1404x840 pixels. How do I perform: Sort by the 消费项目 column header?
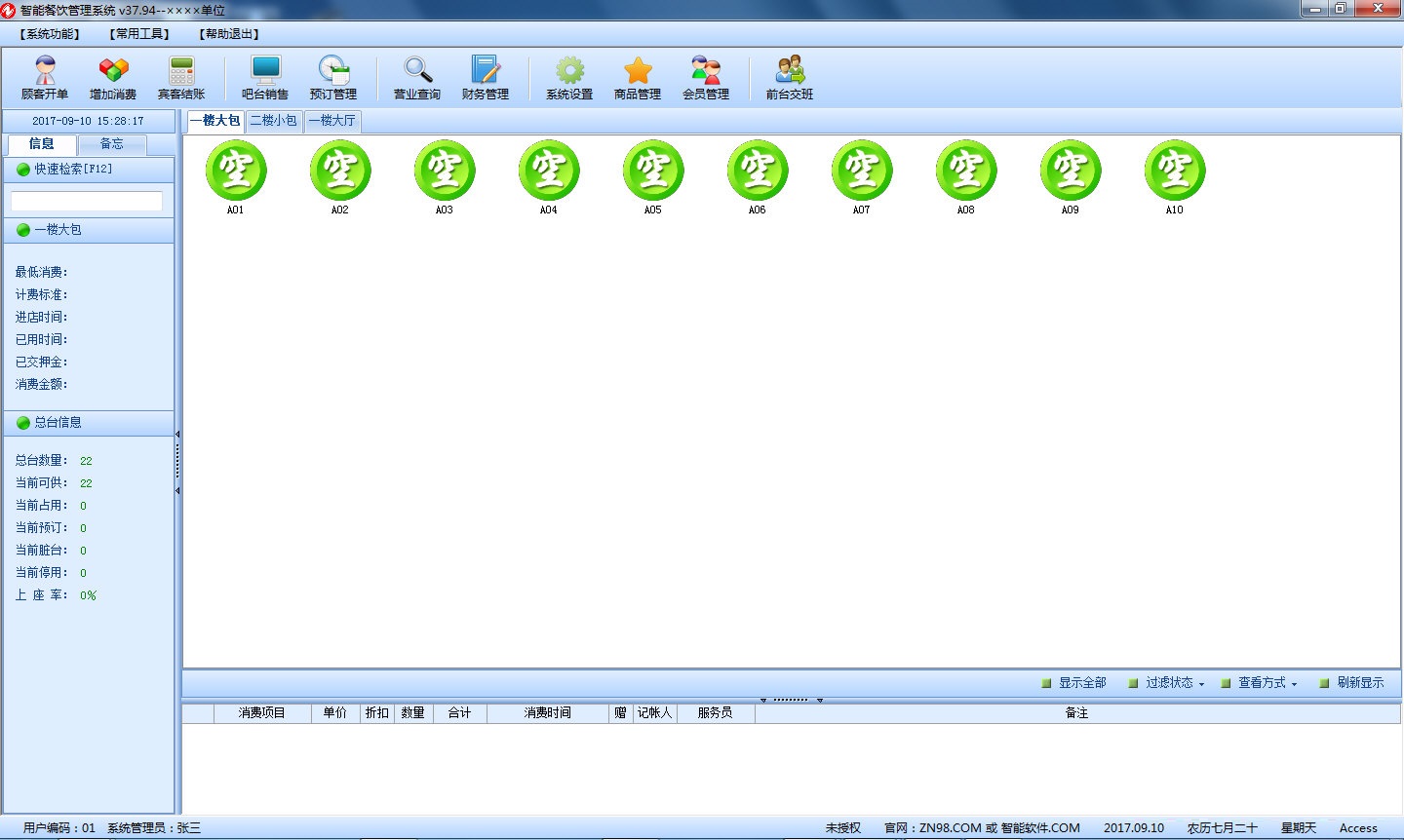[x=262, y=713]
